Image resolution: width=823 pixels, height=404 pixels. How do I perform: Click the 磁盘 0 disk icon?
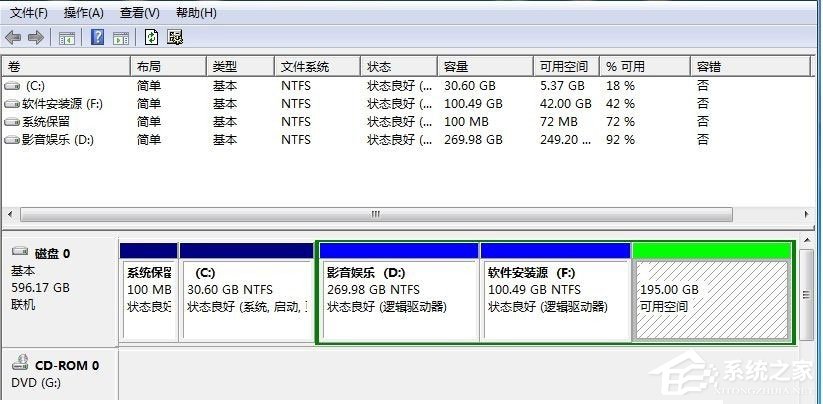pos(21,254)
